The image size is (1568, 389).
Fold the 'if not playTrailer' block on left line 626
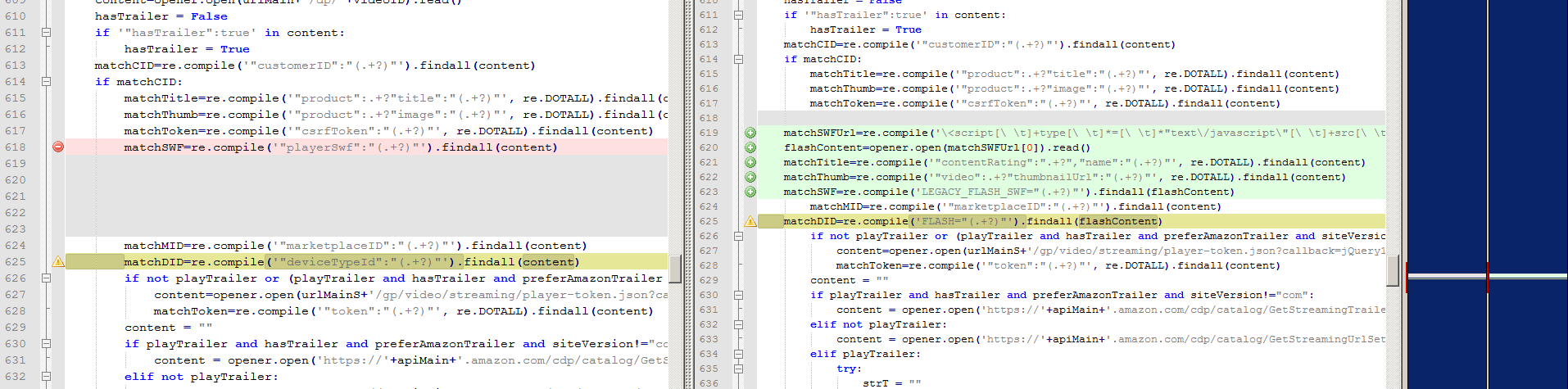coord(46,278)
